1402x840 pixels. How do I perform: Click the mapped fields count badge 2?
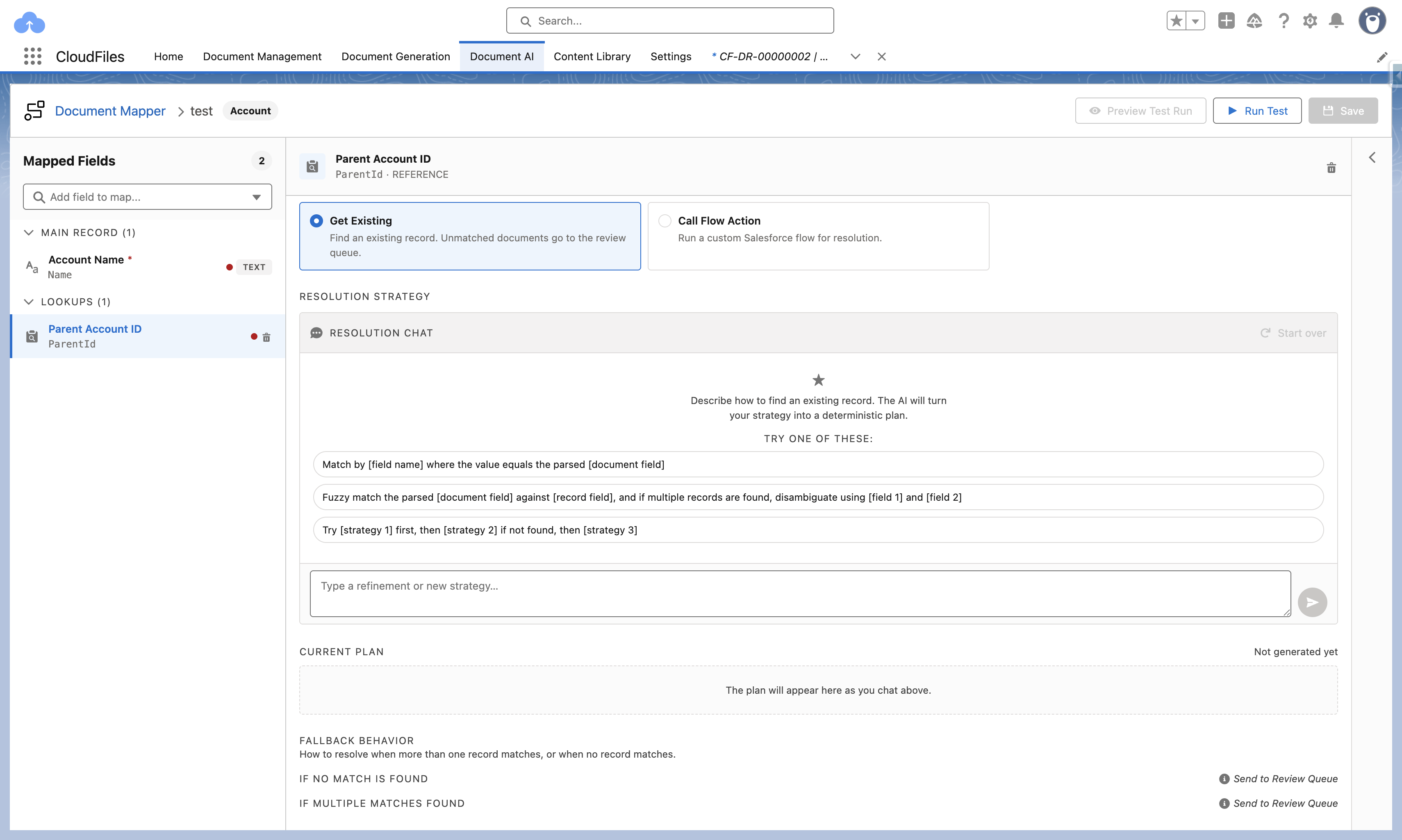coord(262,161)
